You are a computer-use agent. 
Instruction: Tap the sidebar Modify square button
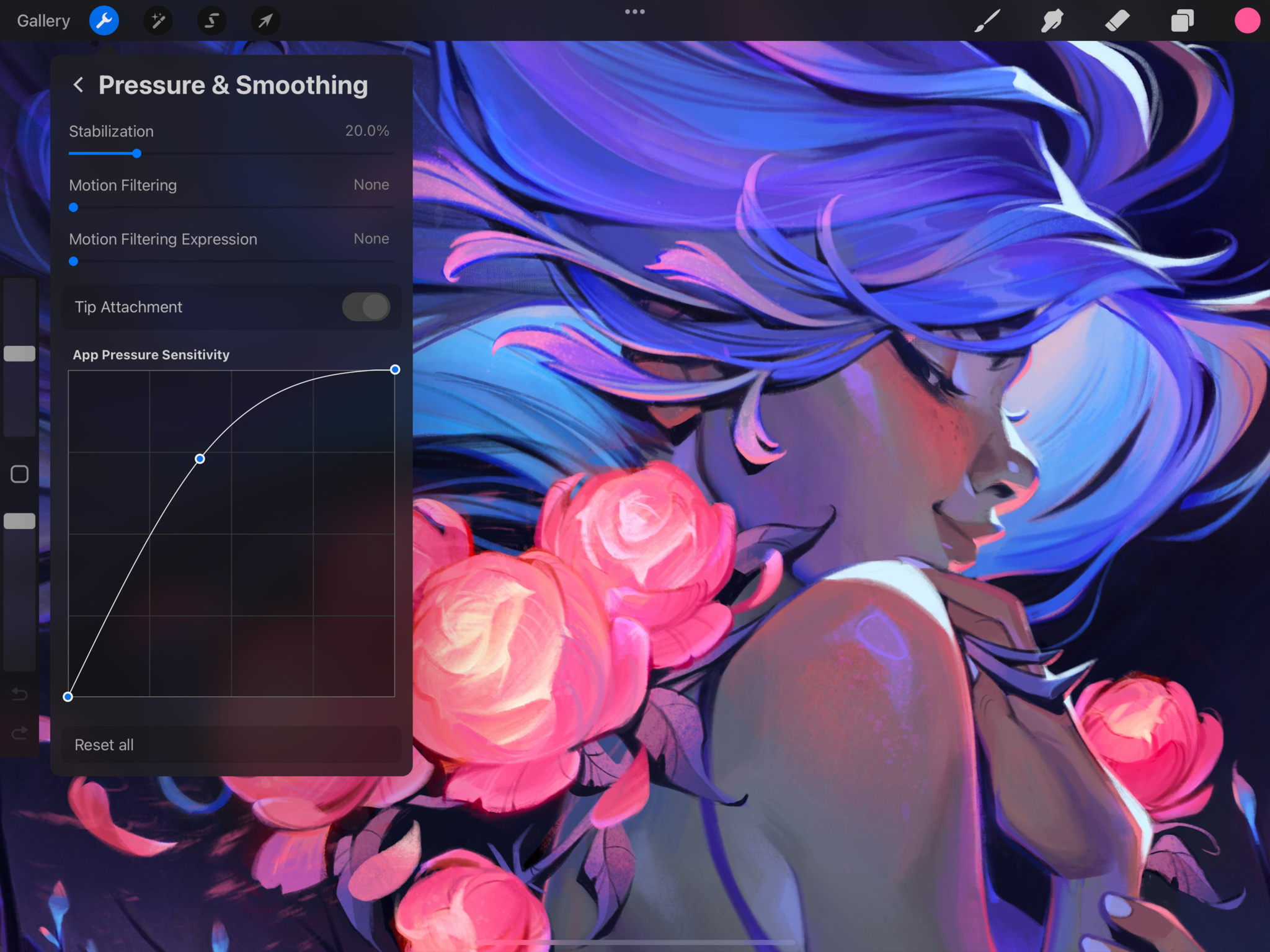pos(19,474)
